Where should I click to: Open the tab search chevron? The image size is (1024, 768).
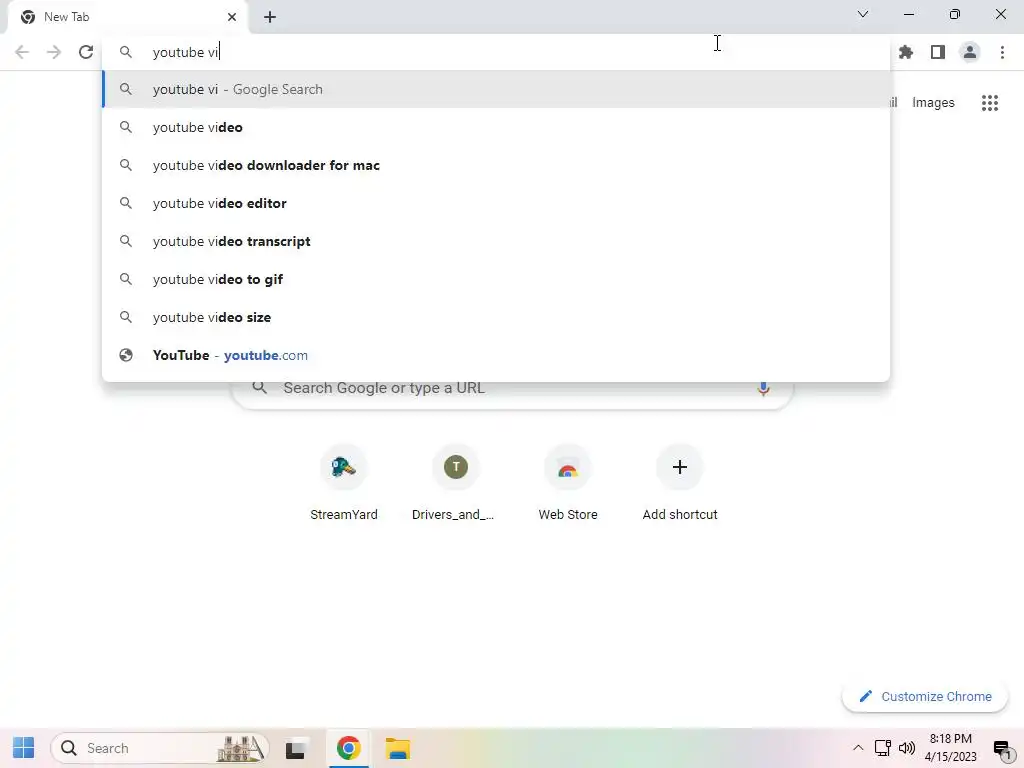[x=863, y=14]
